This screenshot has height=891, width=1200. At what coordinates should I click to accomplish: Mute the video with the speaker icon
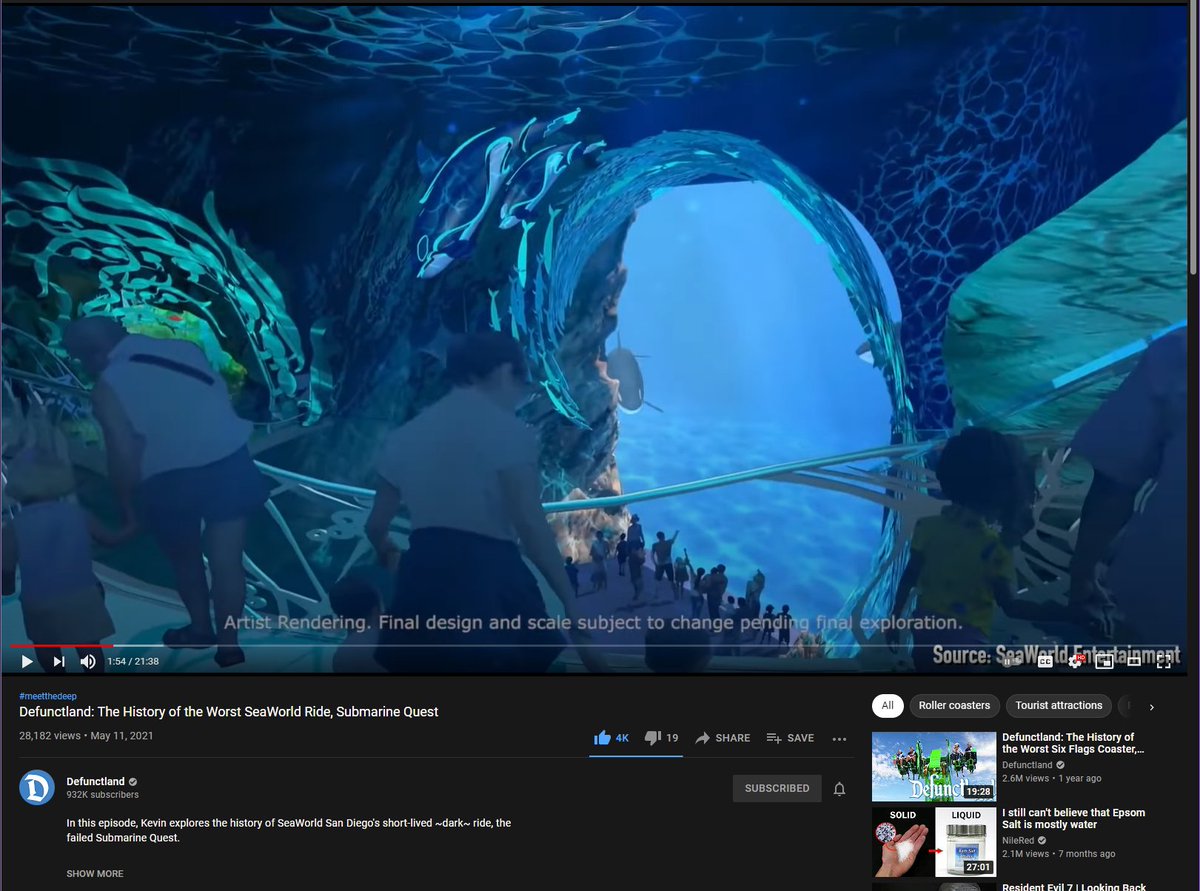tap(88, 661)
